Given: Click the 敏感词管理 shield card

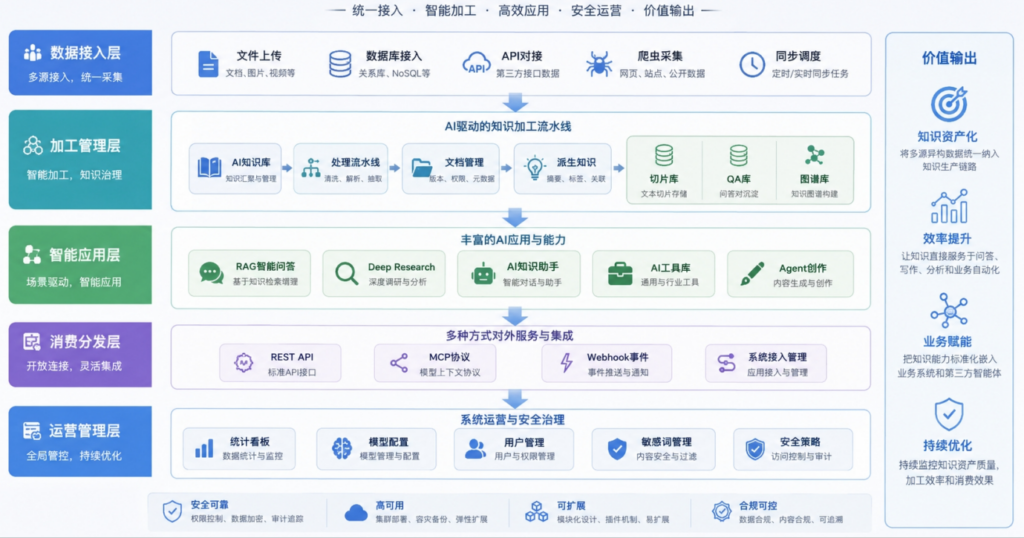Looking at the screenshot, I should [653, 449].
